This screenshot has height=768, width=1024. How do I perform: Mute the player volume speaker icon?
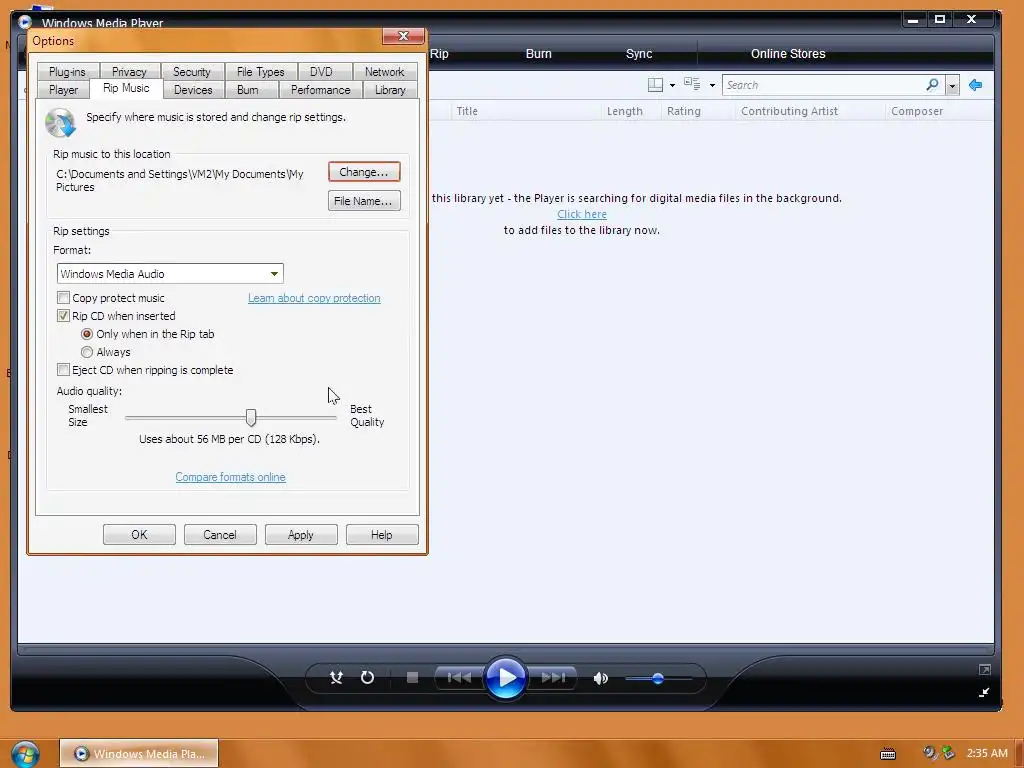601,679
